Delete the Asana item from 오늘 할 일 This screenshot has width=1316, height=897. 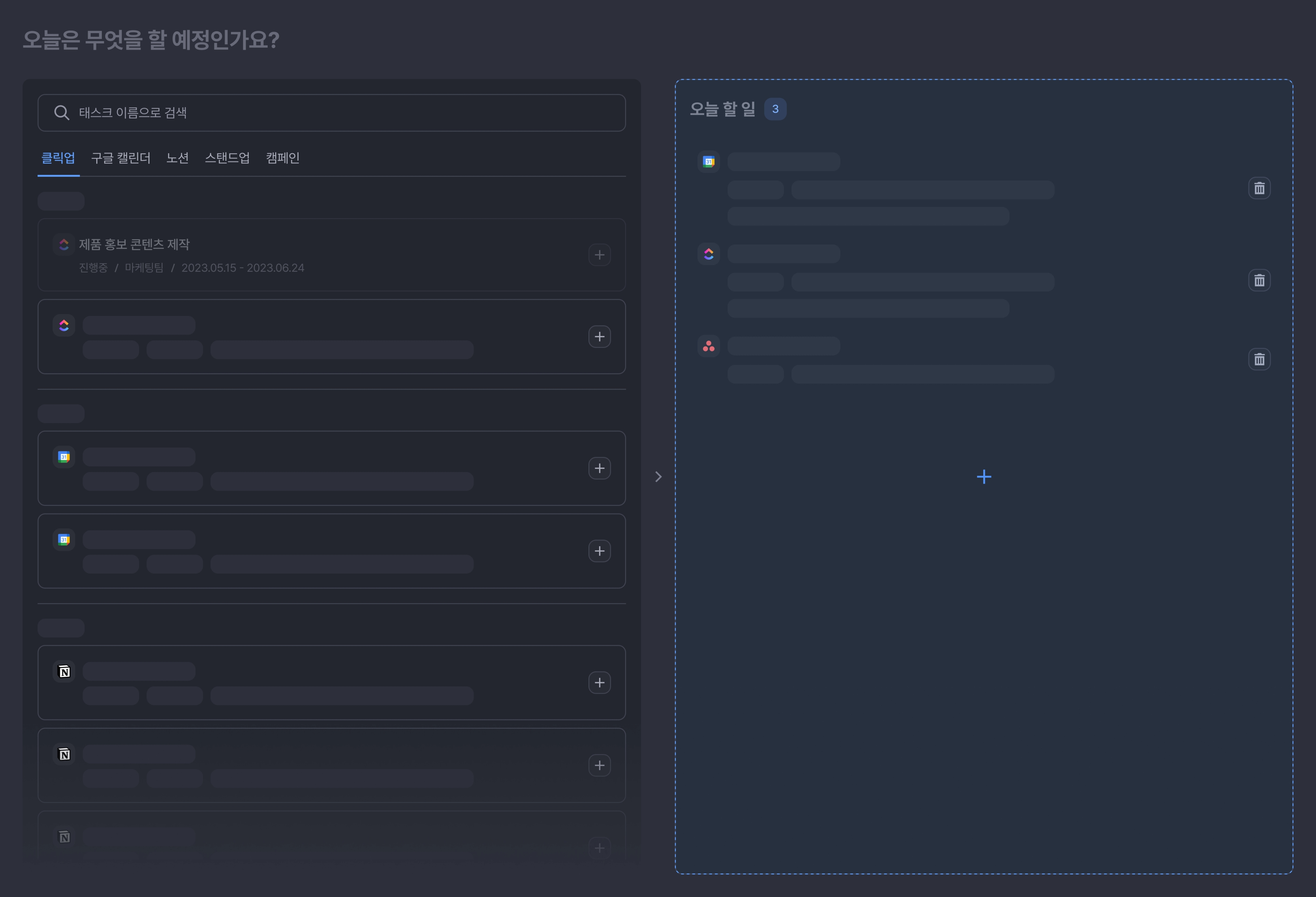pyautogui.click(x=1259, y=359)
